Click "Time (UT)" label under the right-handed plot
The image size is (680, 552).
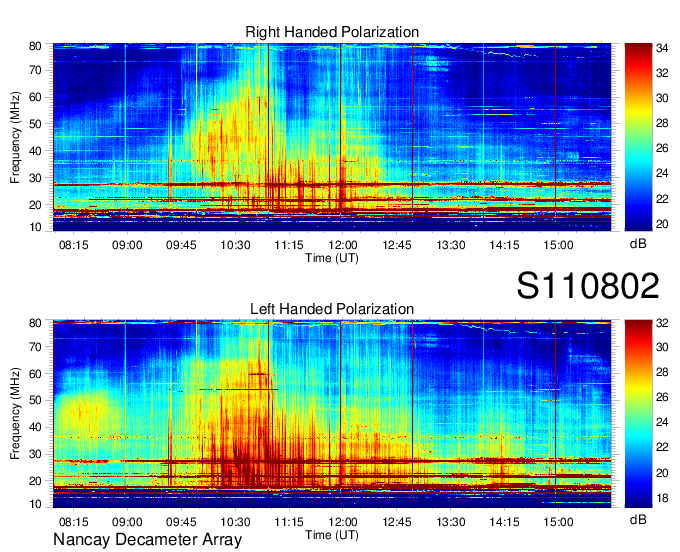[332, 258]
